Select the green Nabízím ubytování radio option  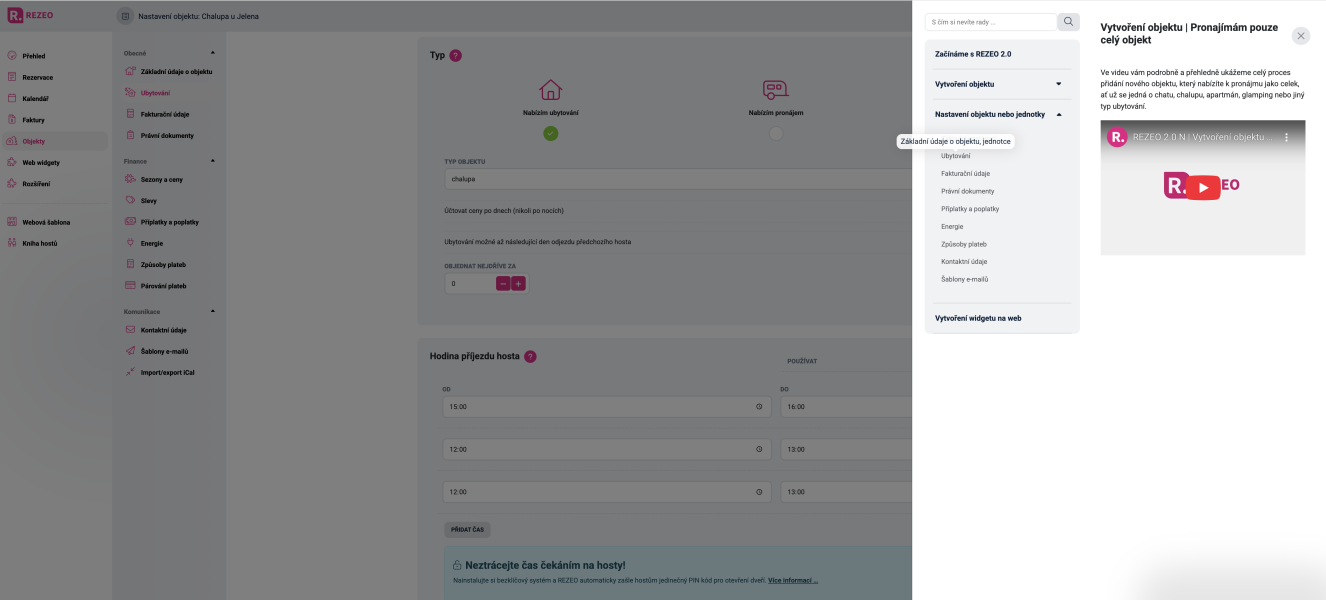tap(550, 133)
